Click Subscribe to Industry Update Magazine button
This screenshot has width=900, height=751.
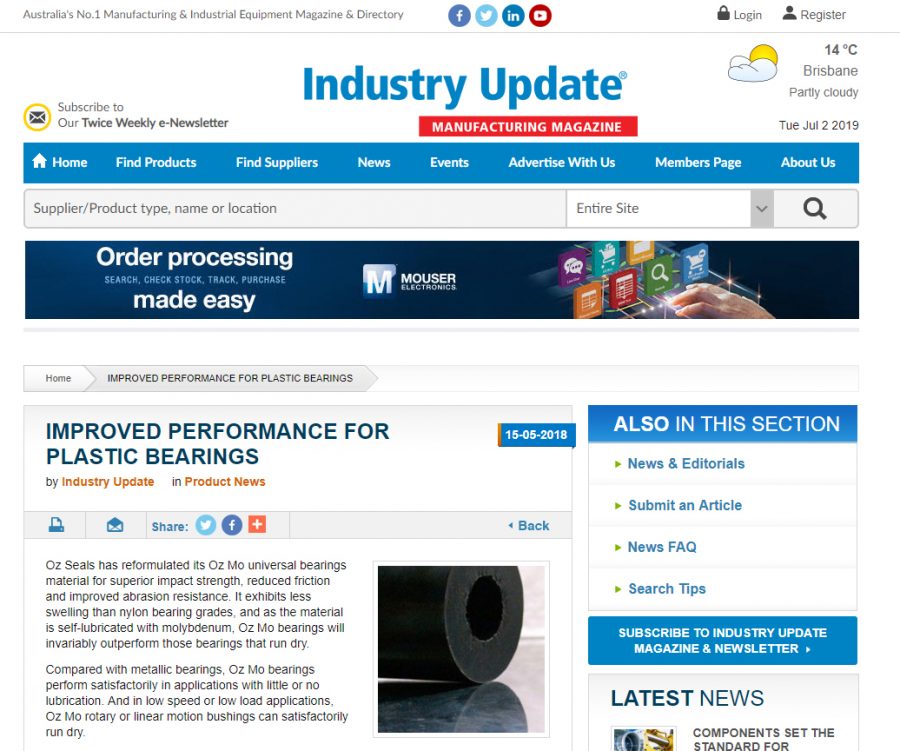(723, 641)
